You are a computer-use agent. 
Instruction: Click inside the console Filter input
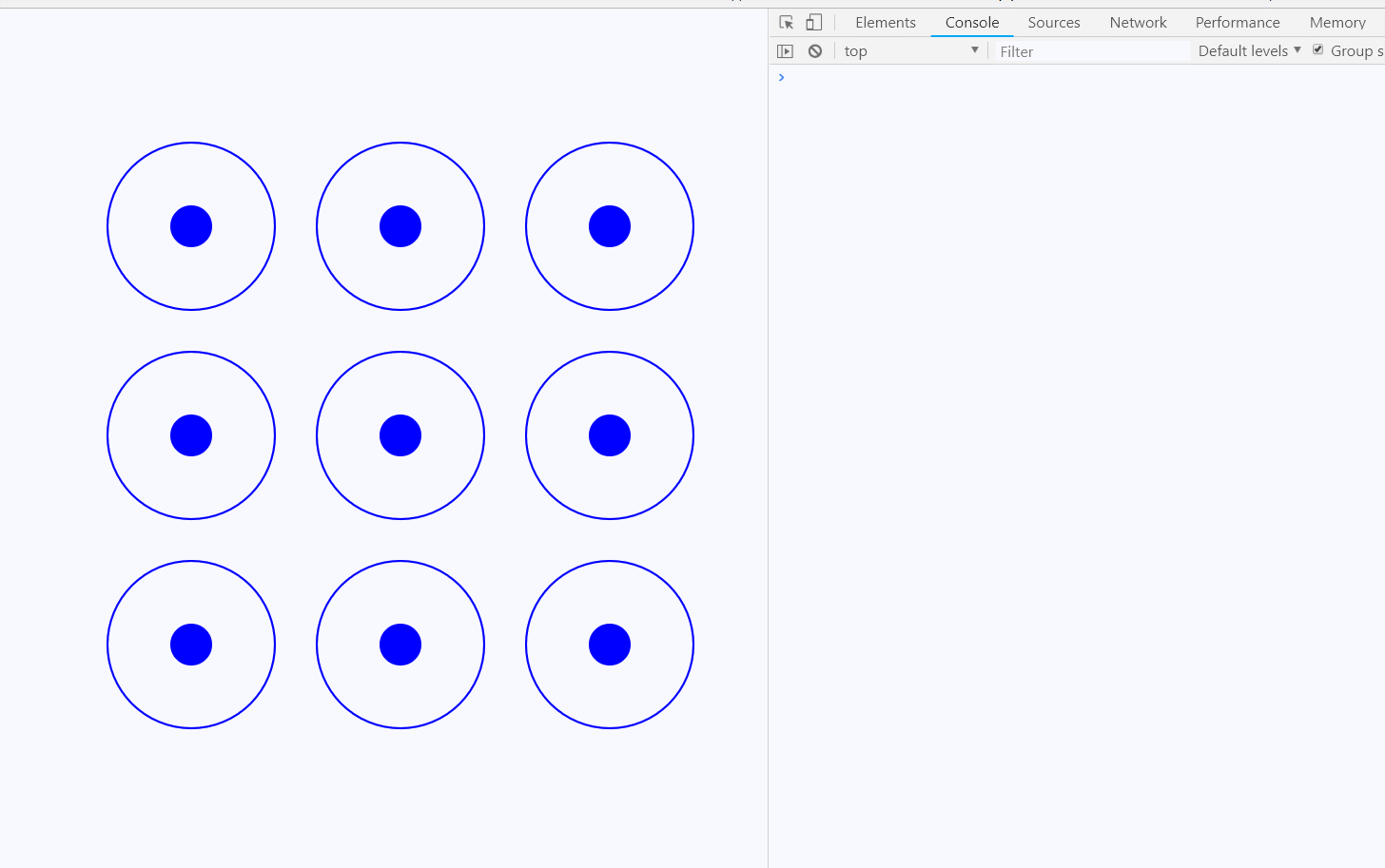pos(1084,51)
